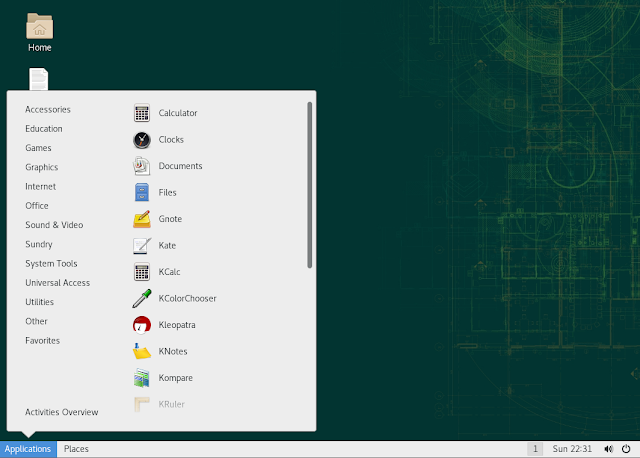
Task: Open the volume speaker icon in panel
Action: click(608, 449)
